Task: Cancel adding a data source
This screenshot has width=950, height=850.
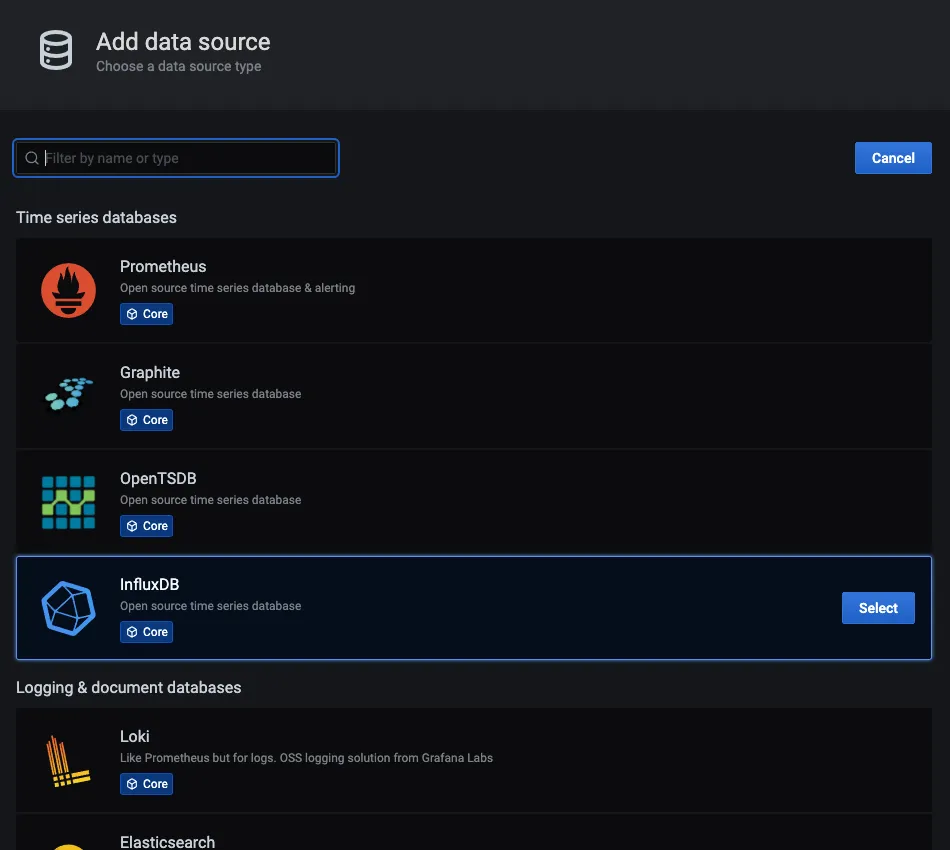Action: (893, 158)
